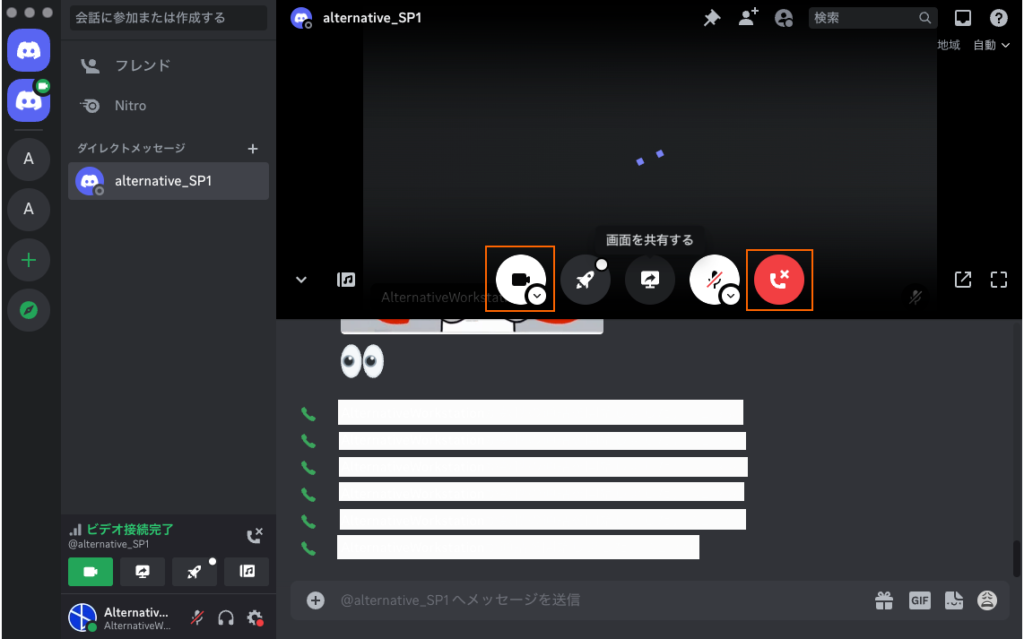Expand camera options dropdown arrow
Viewport: 1024px width, 639px height.
tap(537, 296)
